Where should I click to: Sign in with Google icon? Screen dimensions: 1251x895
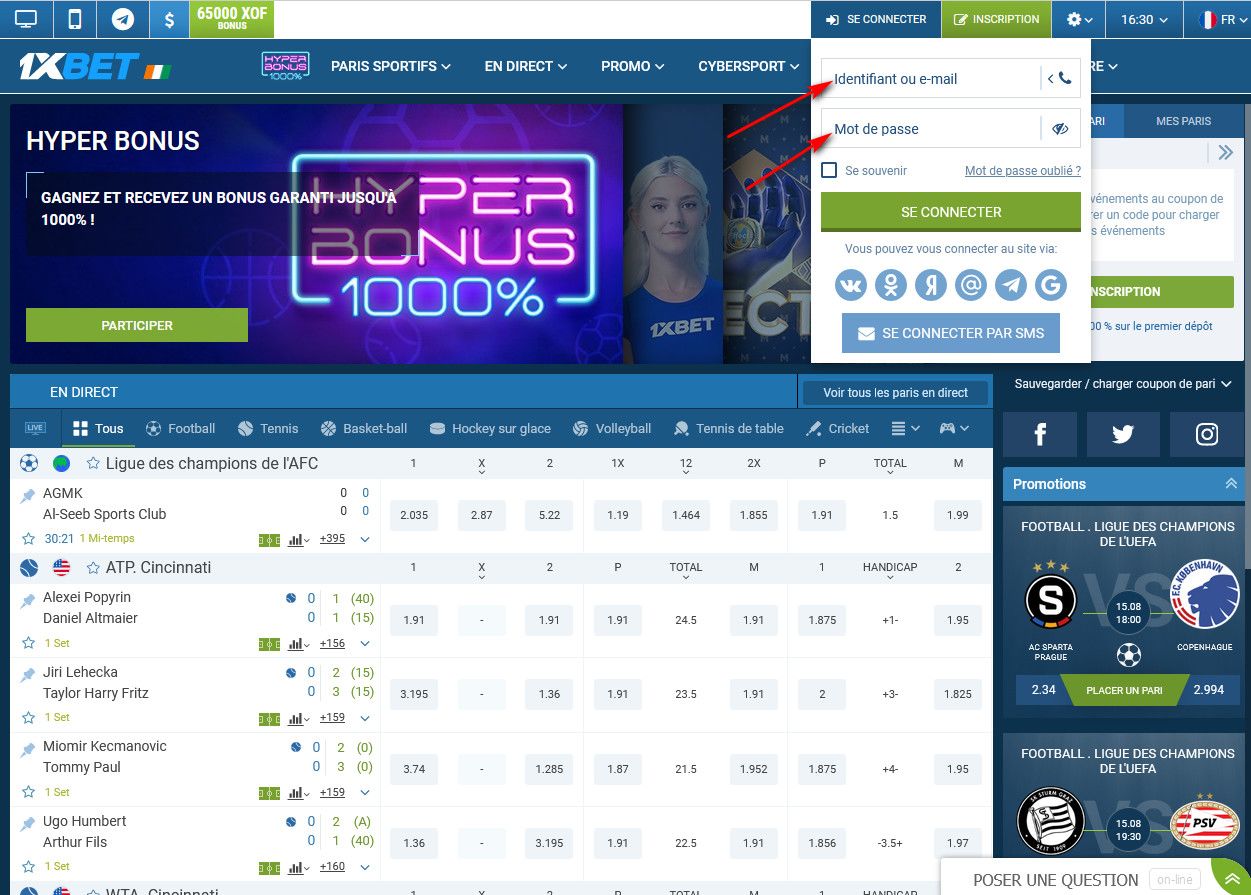click(1050, 285)
